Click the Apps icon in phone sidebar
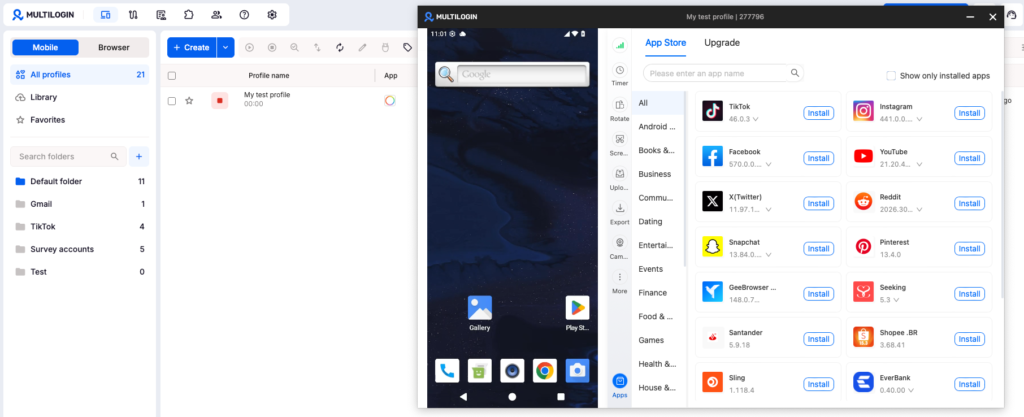The width and height of the screenshot is (1024, 417). click(620, 385)
